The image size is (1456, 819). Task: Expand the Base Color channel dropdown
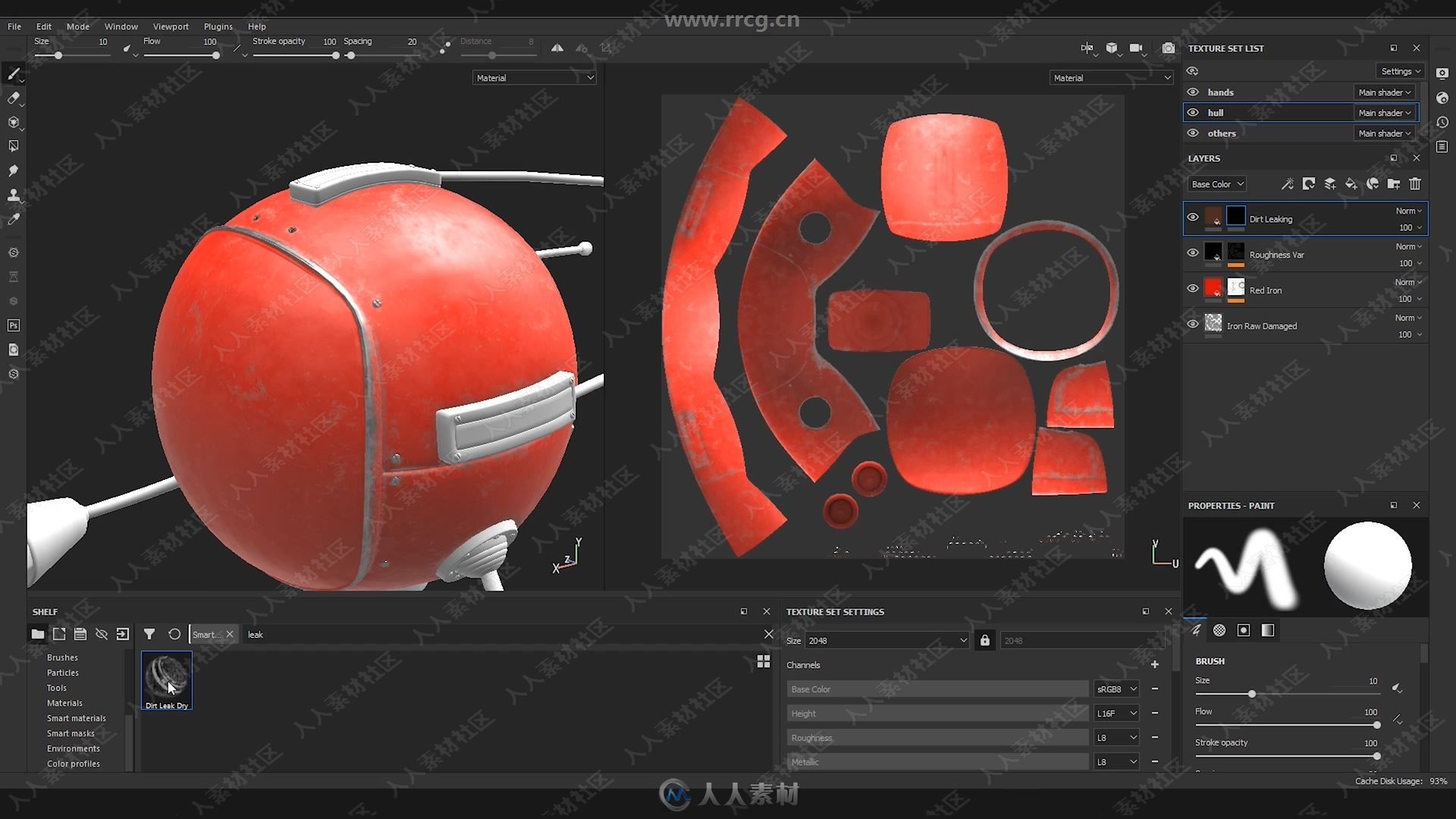(1113, 688)
